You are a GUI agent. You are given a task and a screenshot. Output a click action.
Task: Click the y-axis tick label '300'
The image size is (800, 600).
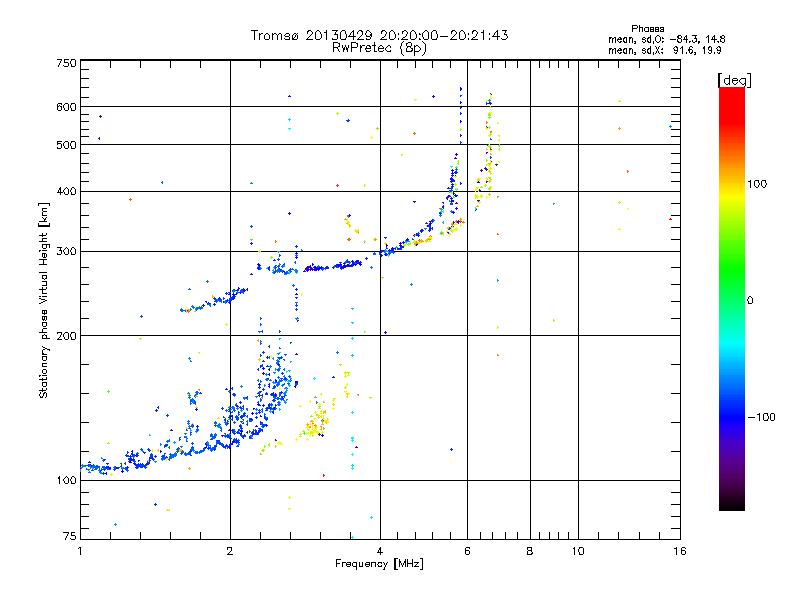(67, 252)
